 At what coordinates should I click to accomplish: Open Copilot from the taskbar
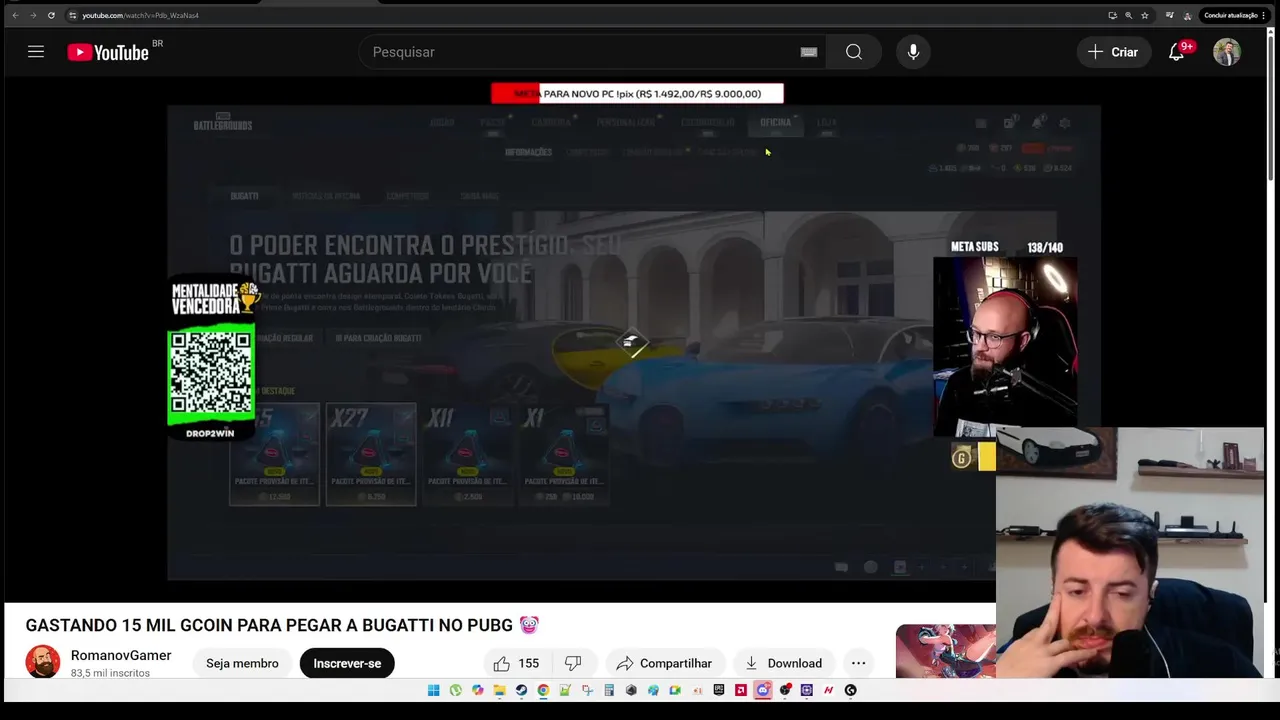click(x=478, y=690)
